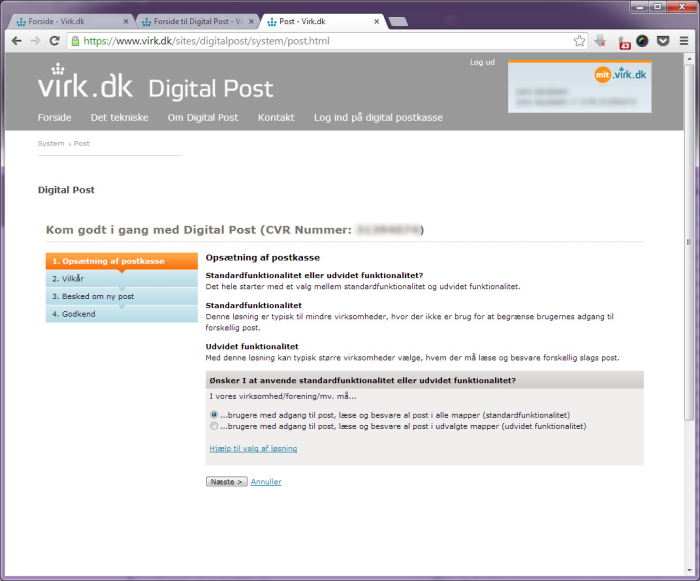Maximize the browser window
700x581 pixels.
pos(657,7)
